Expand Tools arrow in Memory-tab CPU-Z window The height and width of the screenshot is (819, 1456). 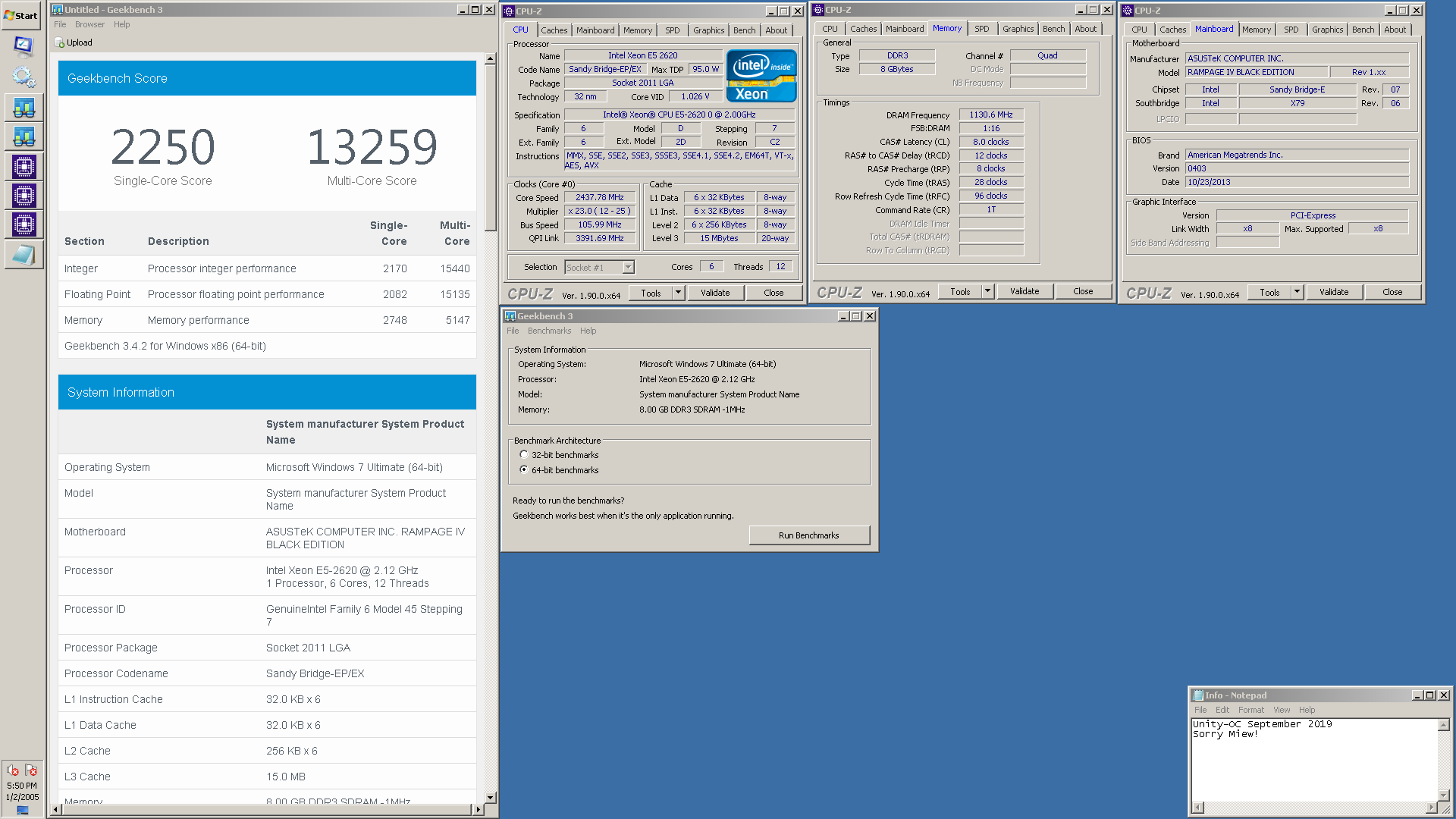coord(987,291)
